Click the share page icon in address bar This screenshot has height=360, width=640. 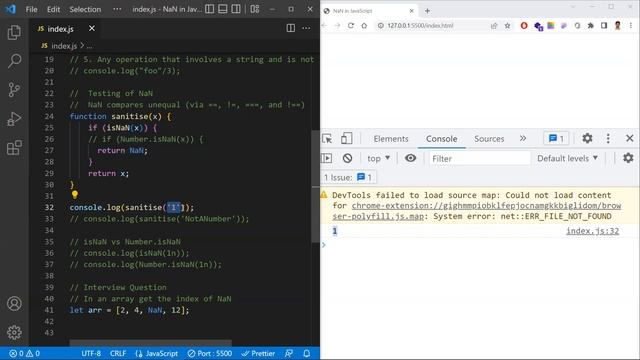pyautogui.click(x=494, y=26)
